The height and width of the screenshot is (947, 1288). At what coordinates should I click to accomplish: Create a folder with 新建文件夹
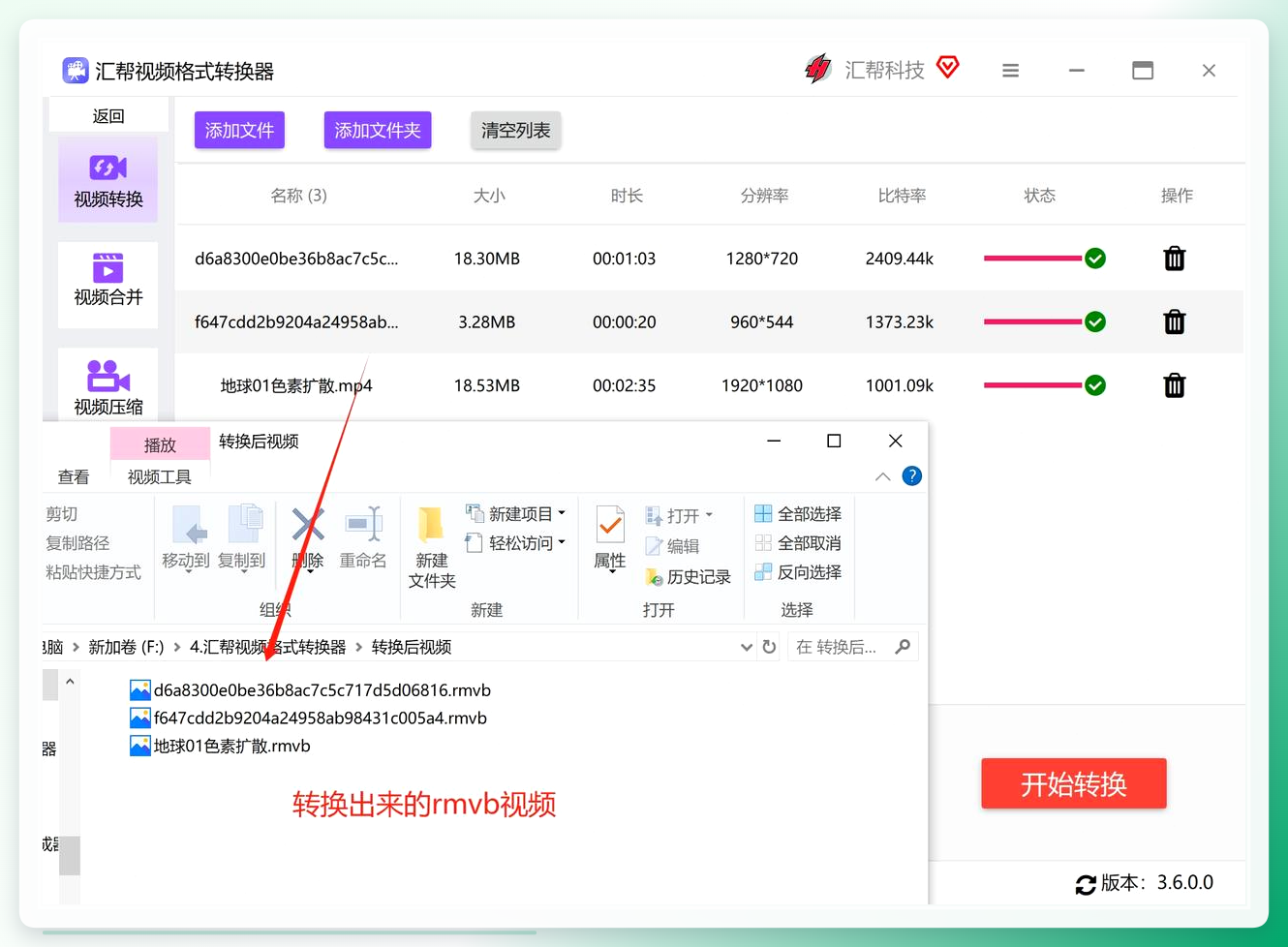[432, 546]
